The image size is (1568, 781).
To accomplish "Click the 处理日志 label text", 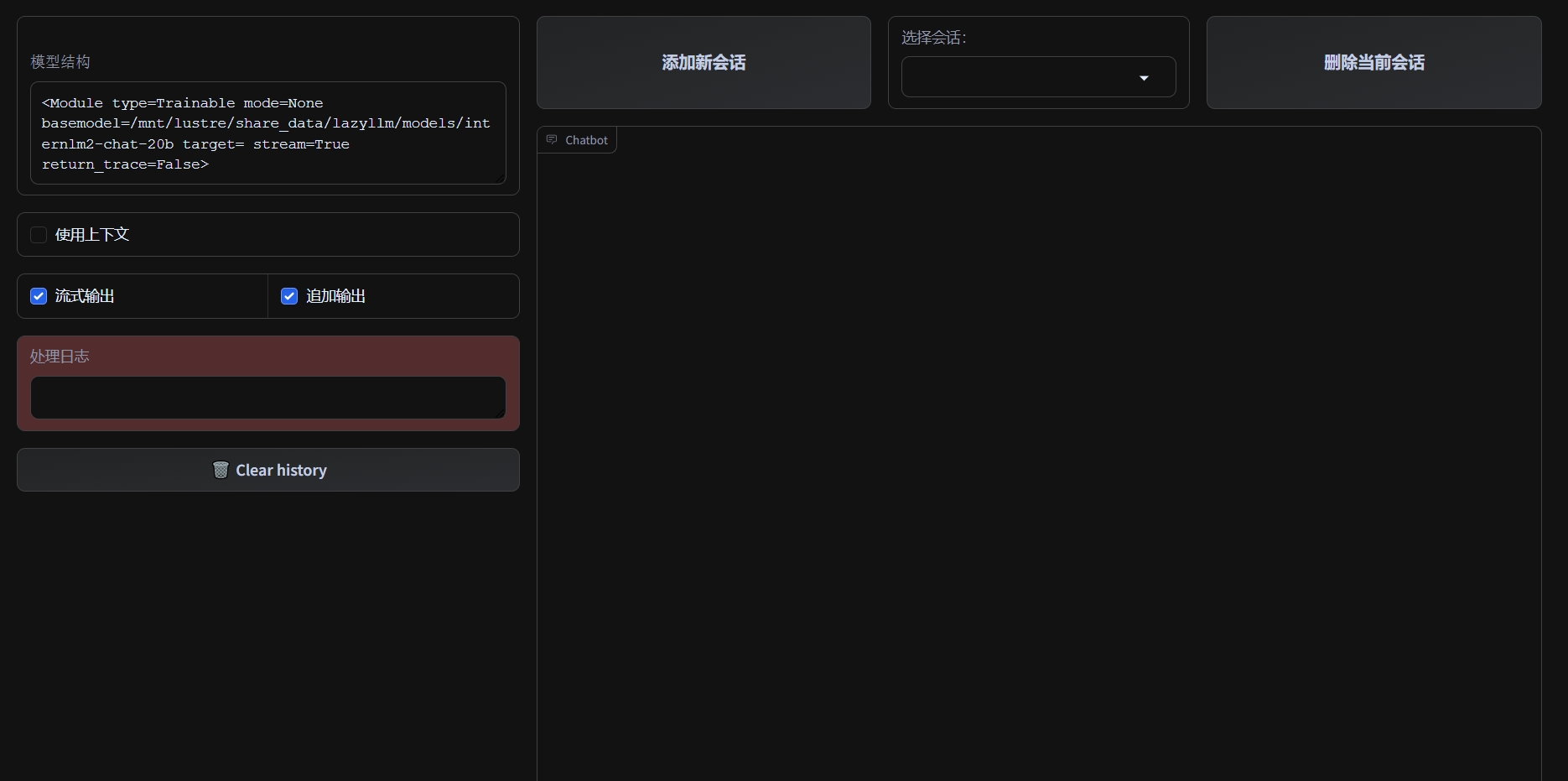I will 60,357.
